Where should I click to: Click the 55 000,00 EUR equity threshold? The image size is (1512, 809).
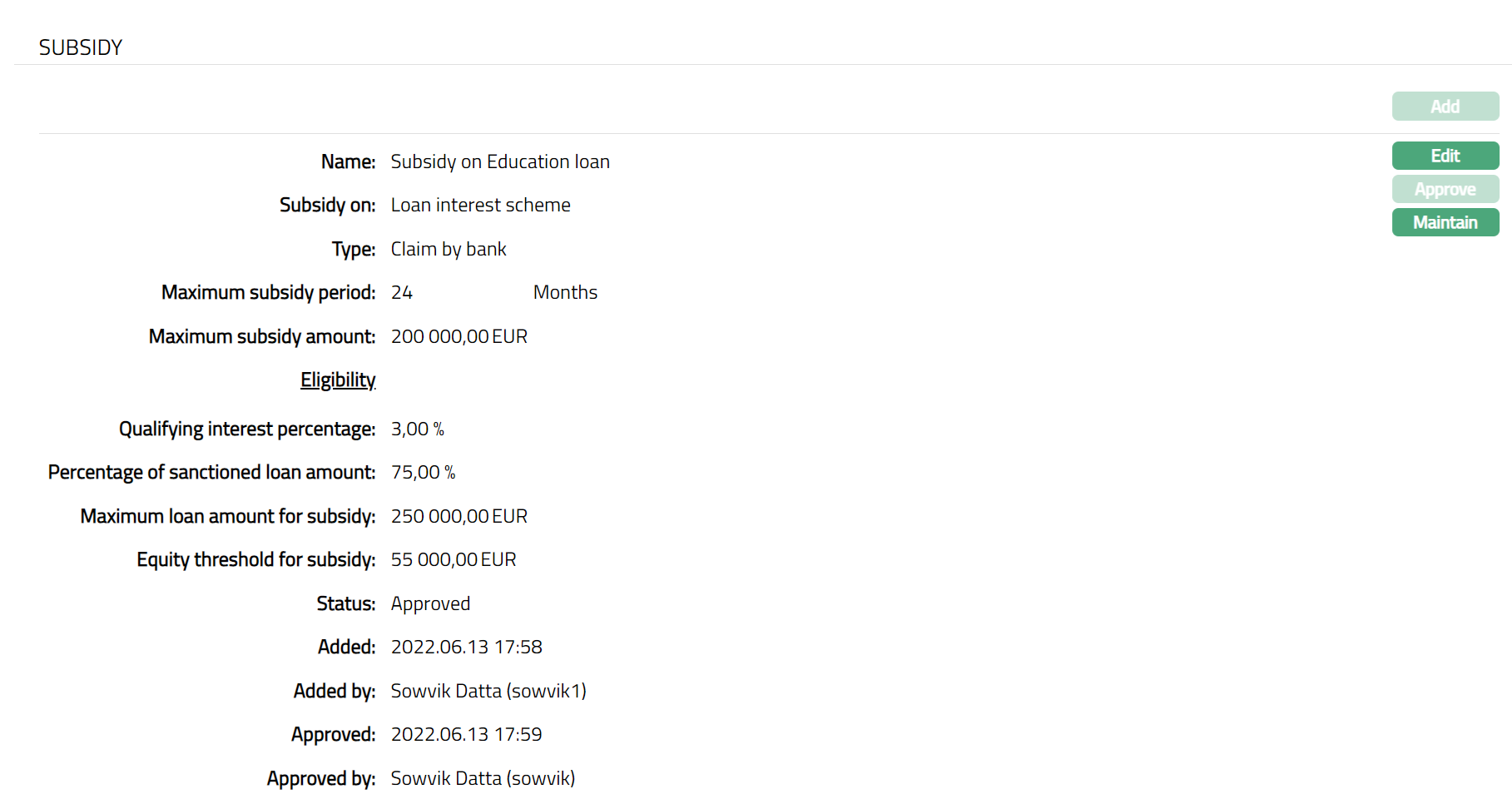tap(453, 559)
